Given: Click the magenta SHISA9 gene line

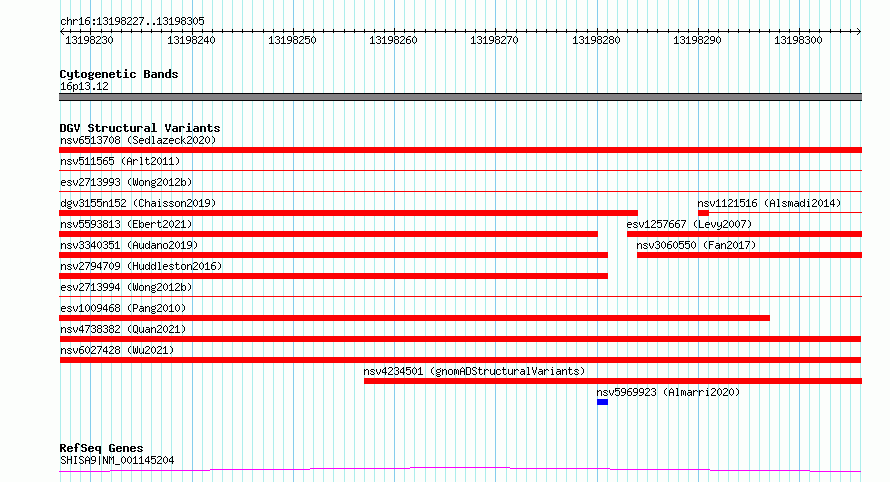Looking at the screenshot, I should point(460,469).
